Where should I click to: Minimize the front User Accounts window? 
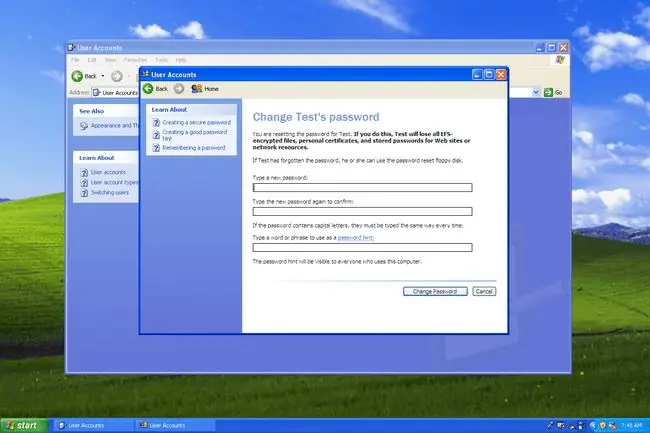[477, 75]
